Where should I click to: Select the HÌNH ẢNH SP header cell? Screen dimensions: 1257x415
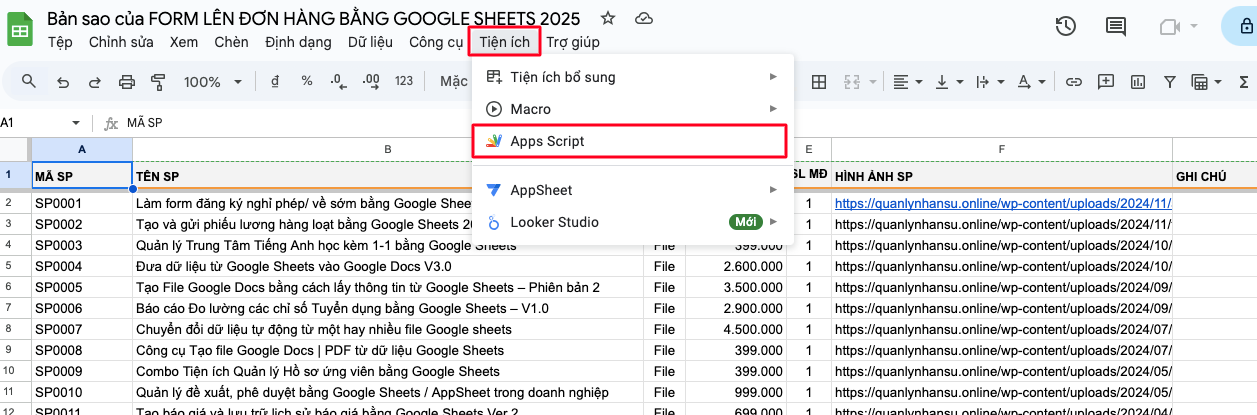click(1002, 176)
